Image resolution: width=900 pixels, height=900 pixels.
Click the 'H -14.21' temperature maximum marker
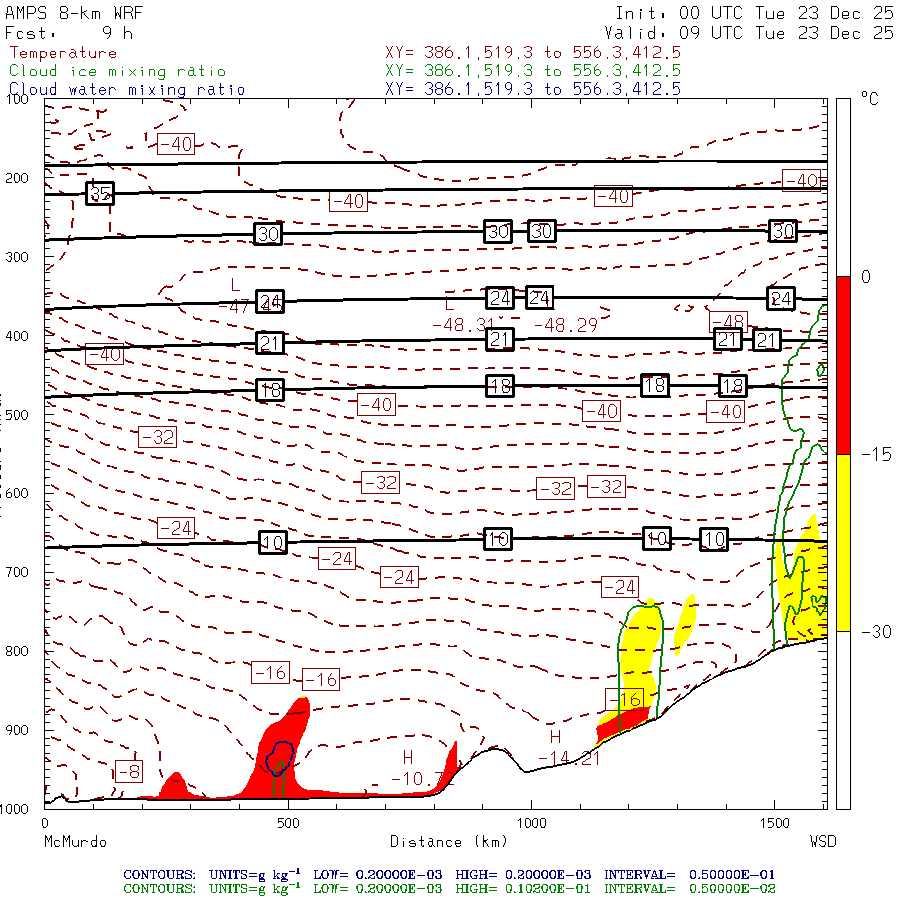pyautogui.click(x=568, y=748)
